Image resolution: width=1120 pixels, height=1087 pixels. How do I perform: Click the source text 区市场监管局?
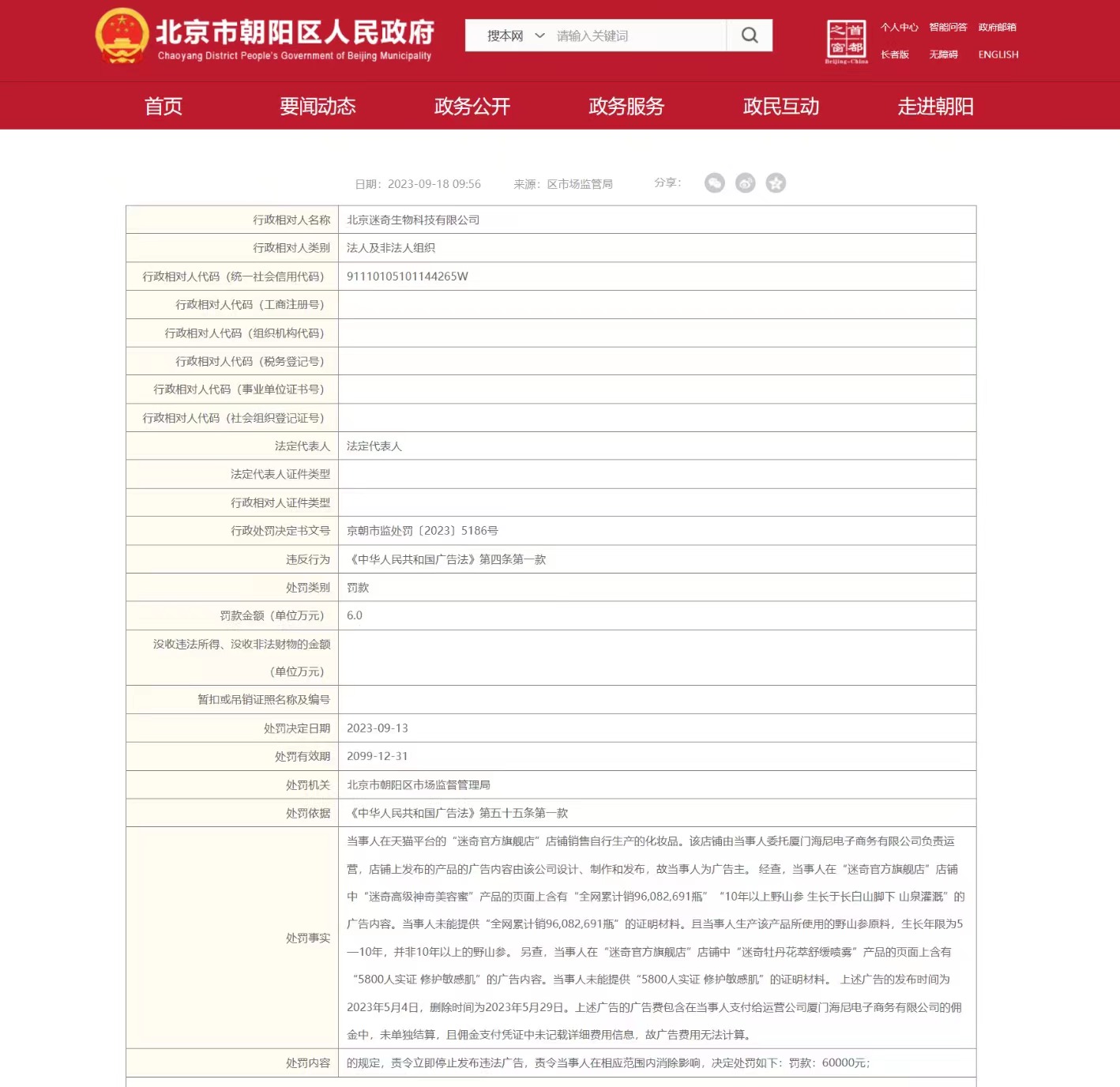click(580, 184)
